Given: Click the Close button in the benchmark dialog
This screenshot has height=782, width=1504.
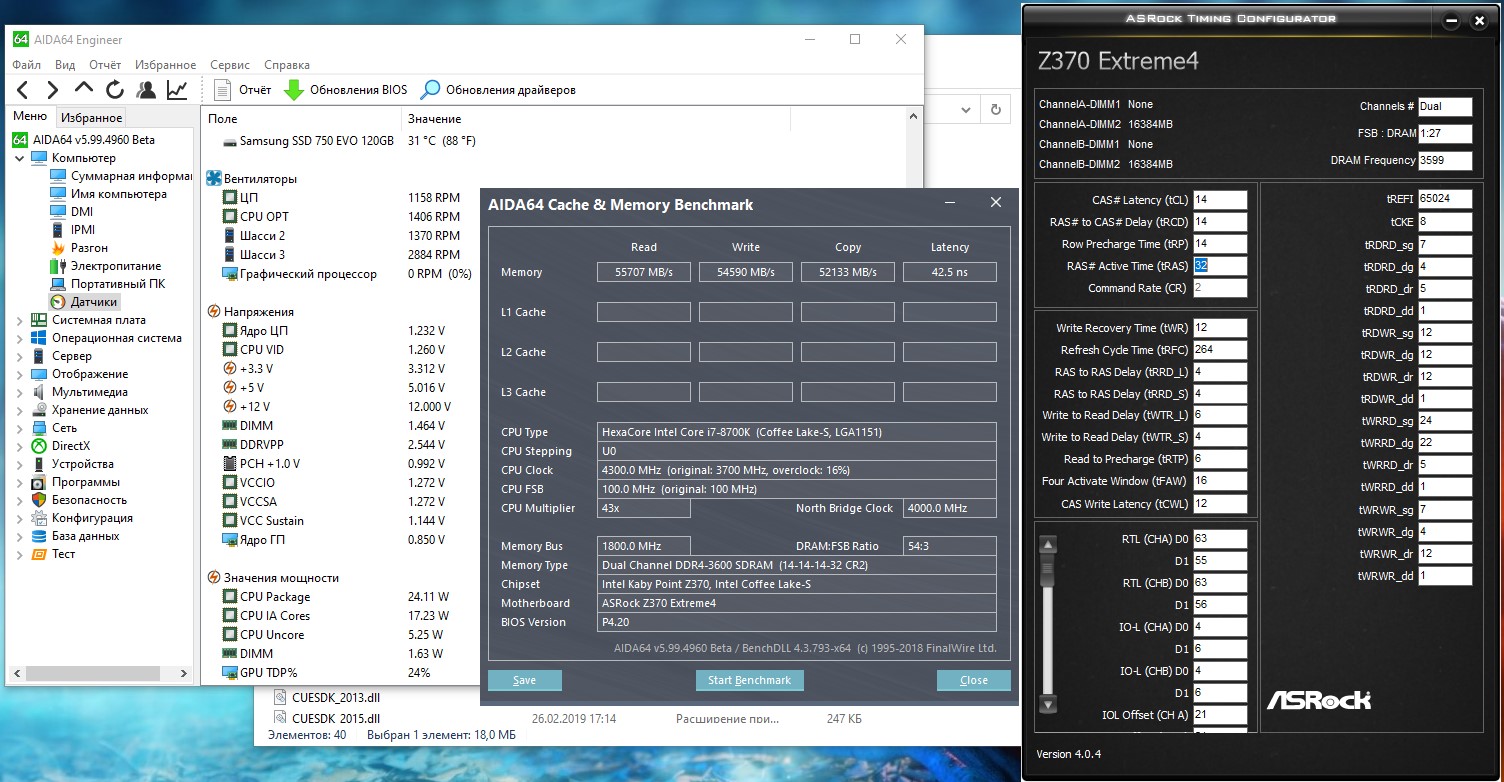Looking at the screenshot, I should (x=973, y=680).
